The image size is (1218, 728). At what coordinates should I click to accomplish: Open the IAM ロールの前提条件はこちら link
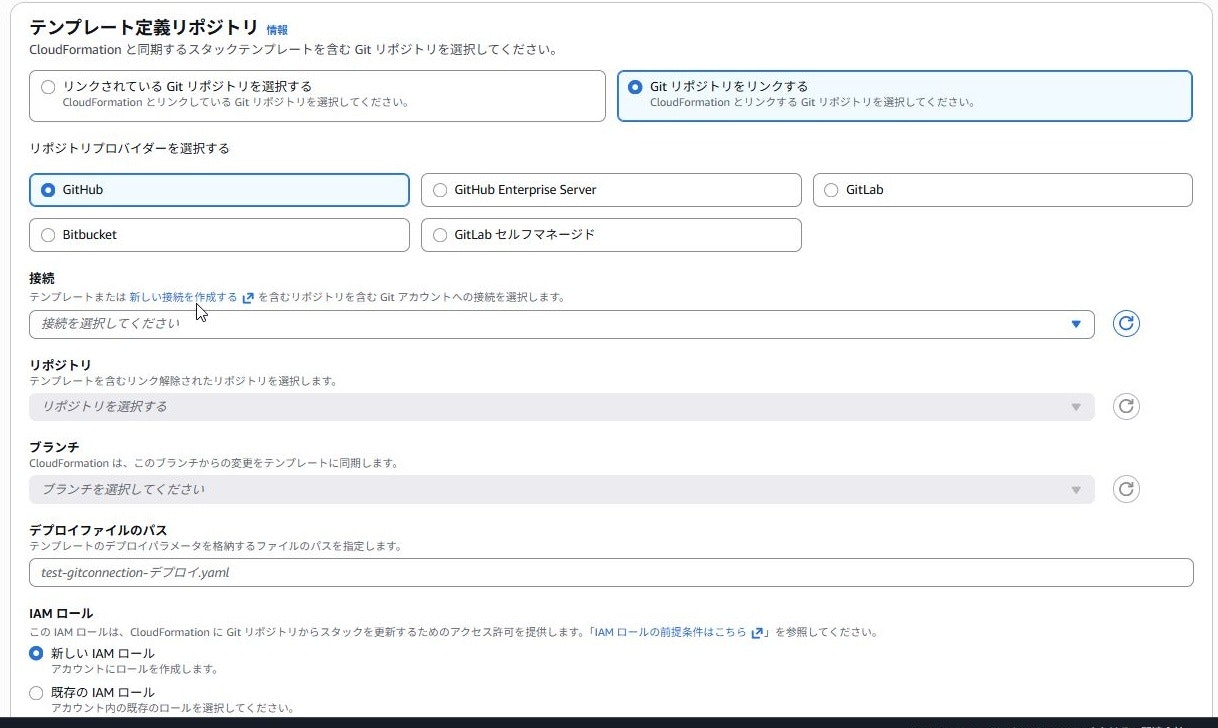[670, 632]
